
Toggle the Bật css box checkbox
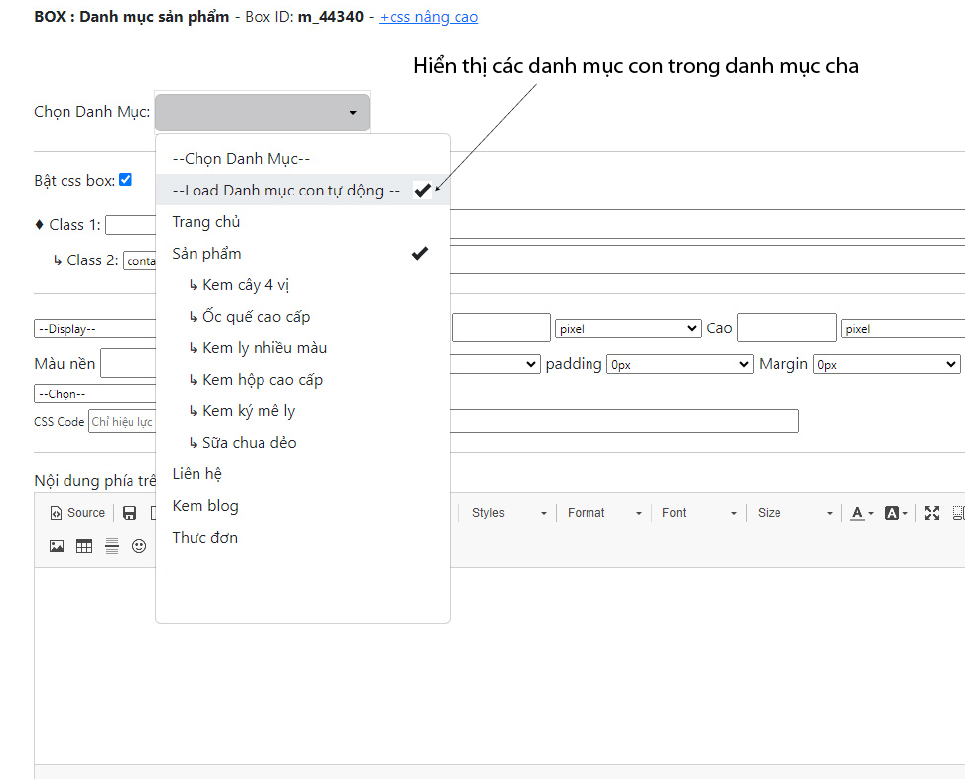pyautogui.click(x=126, y=180)
